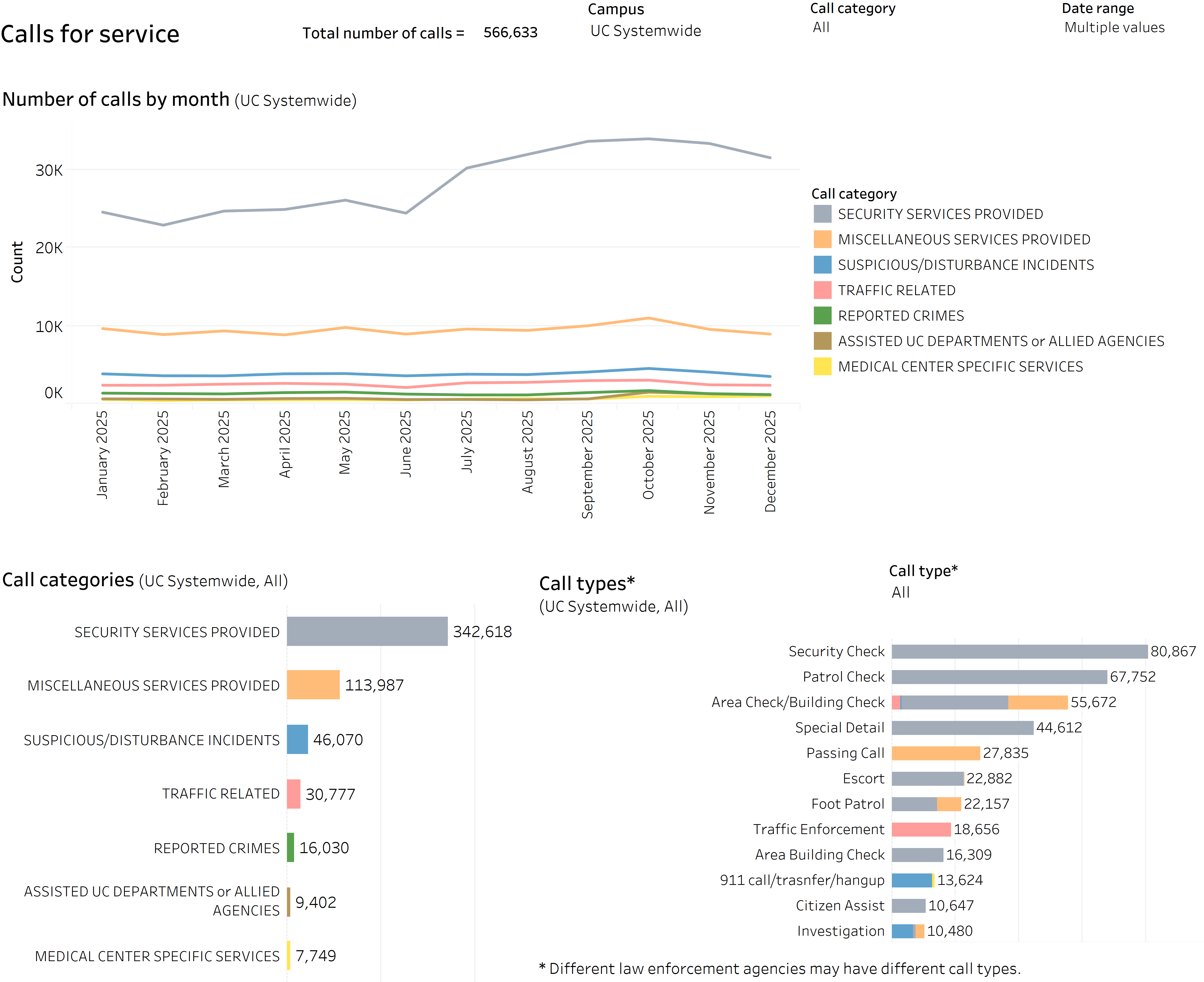Click the Number of calls by month heading
Image resolution: width=1204 pixels, height=982 pixels.
tap(179, 100)
